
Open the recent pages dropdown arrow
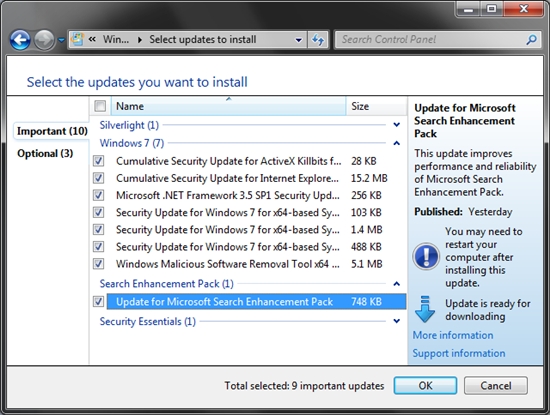pyautogui.click(x=61, y=40)
